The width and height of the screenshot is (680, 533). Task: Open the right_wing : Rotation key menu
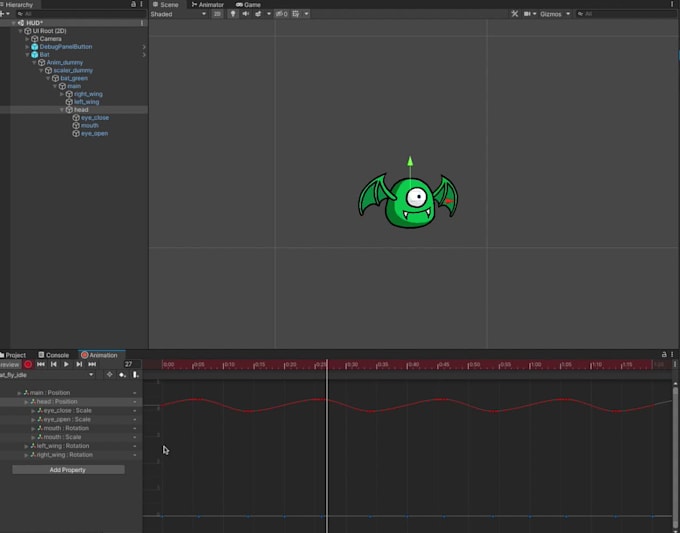pyautogui.click(x=134, y=455)
